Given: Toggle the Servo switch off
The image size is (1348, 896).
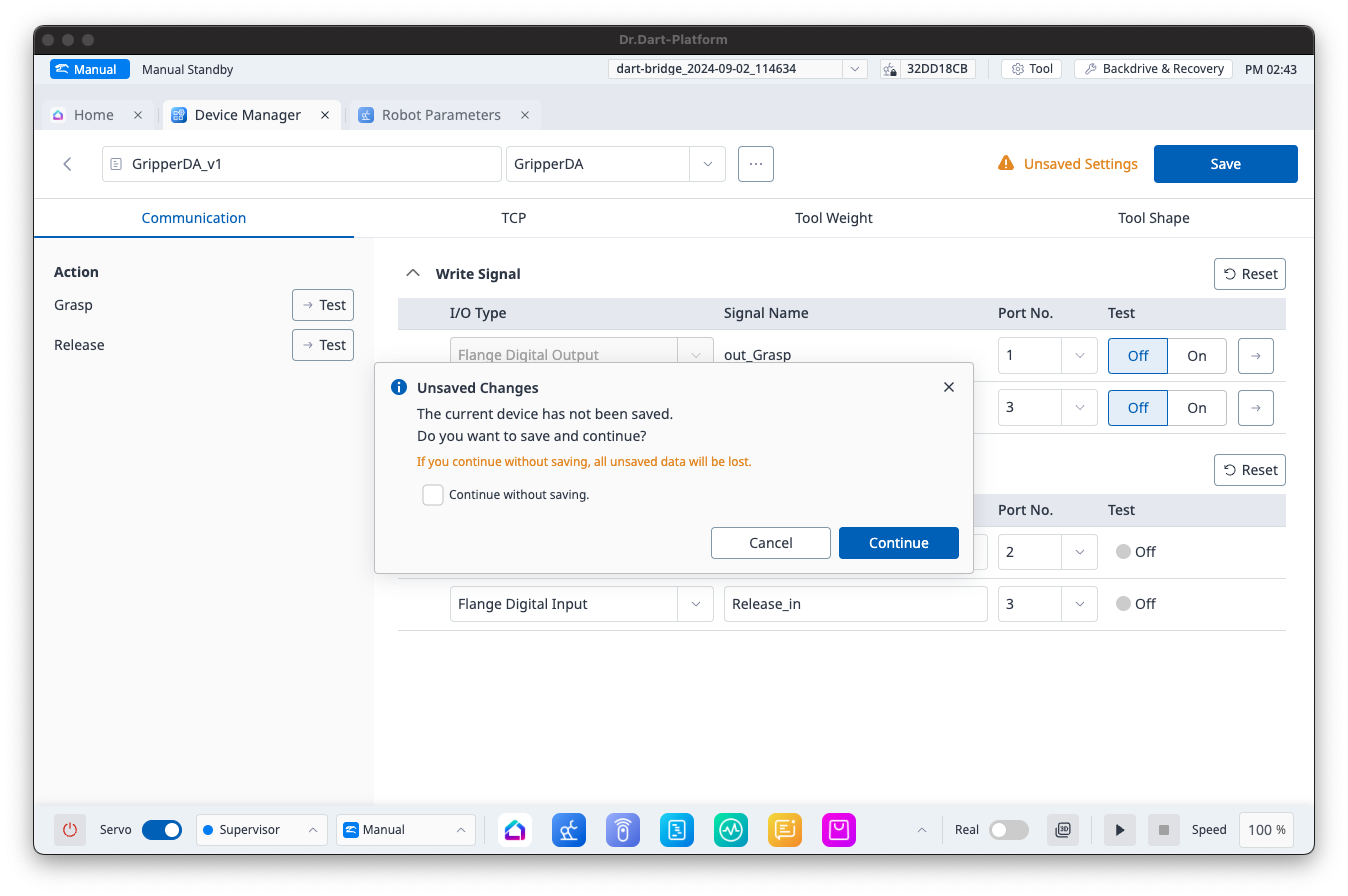Looking at the screenshot, I should pos(162,830).
